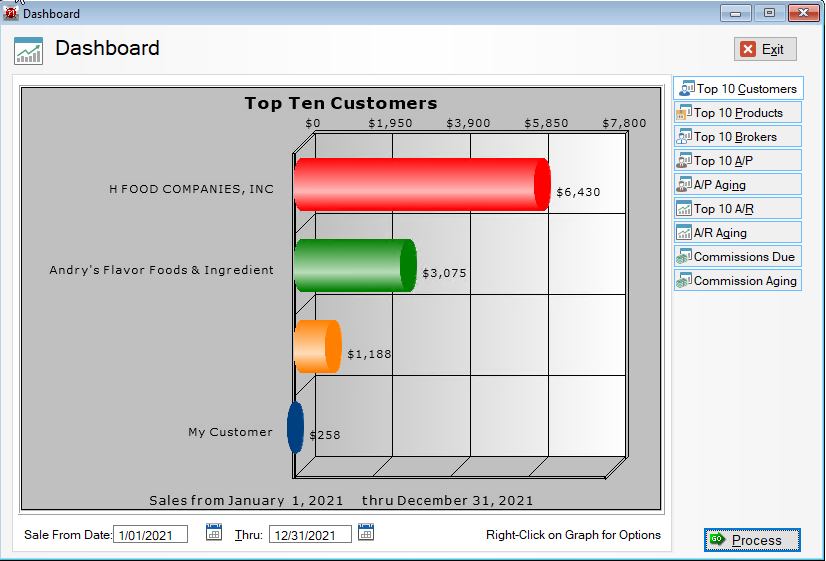The image size is (826, 561).
Task: Maximize the Dashboard window
Action: (769, 13)
